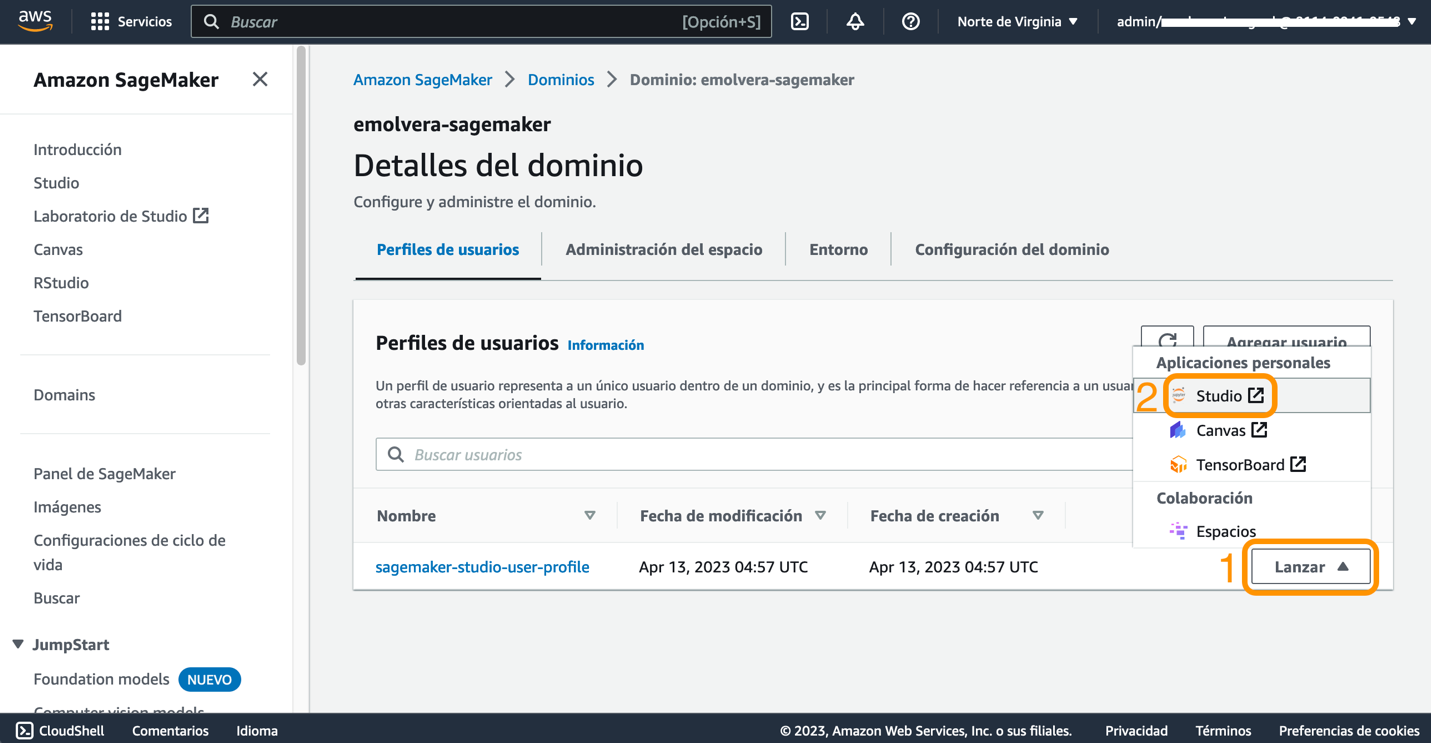Viewport: 1431px width, 743px height.
Task: Open TensorBoard in the sidebar
Action: click(78, 316)
